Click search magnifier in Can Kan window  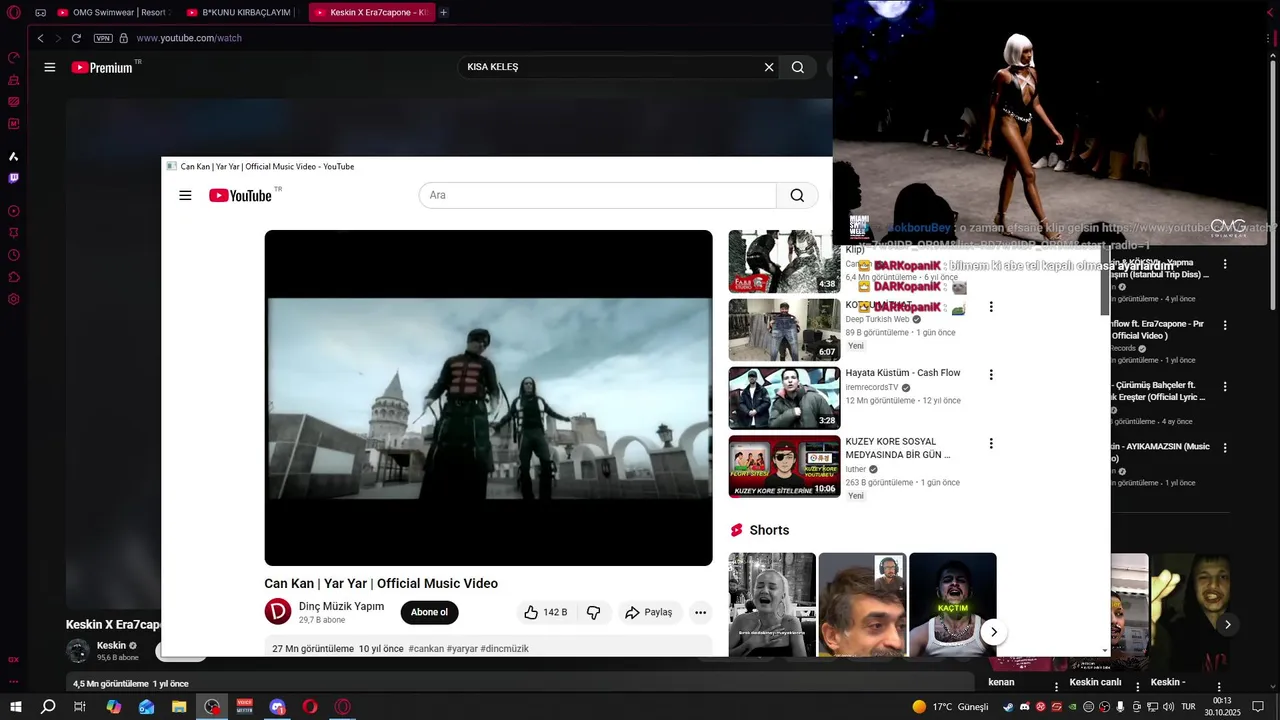click(797, 195)
